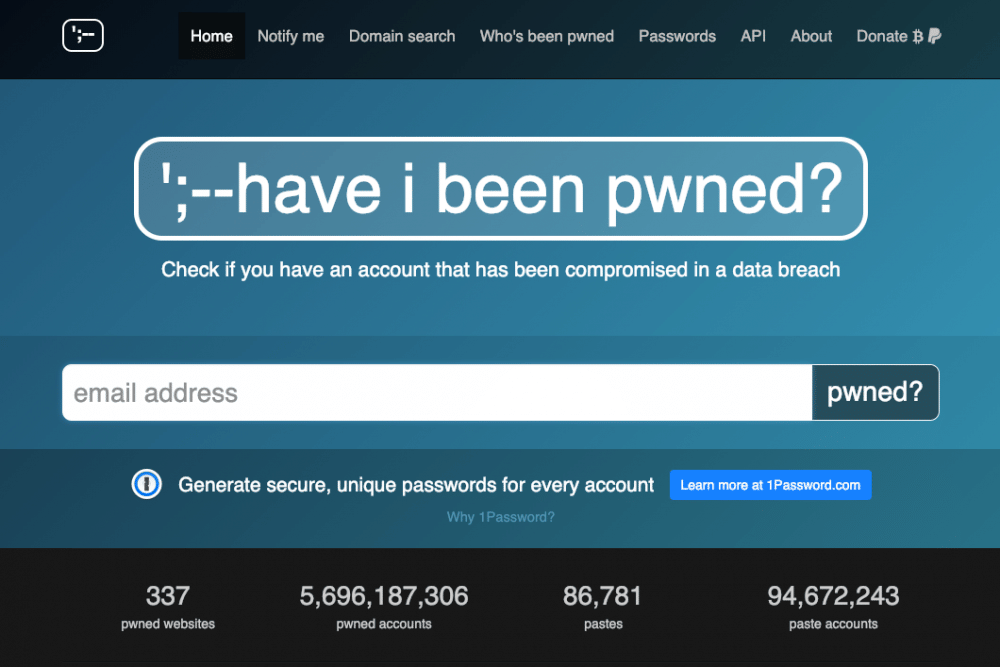Screen dimensions: 1000x667
Task: Select the Donate menu item
Action: (x=881, y=36)
